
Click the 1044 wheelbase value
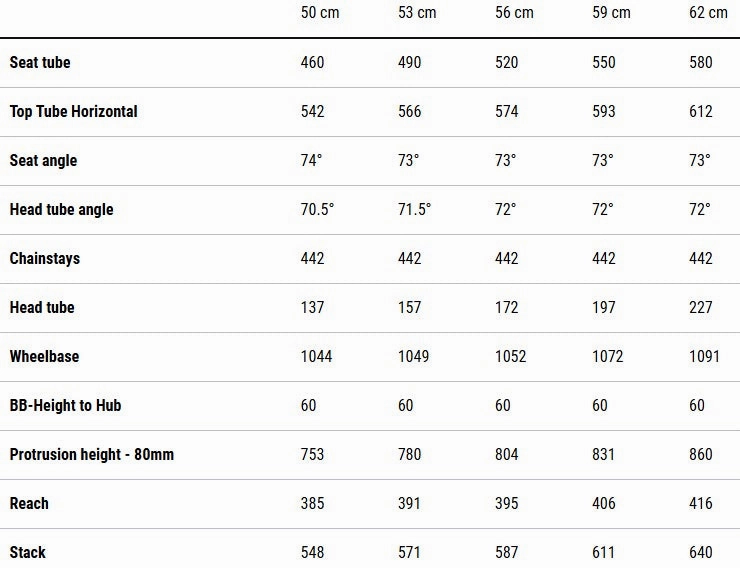tap(317, 356)
